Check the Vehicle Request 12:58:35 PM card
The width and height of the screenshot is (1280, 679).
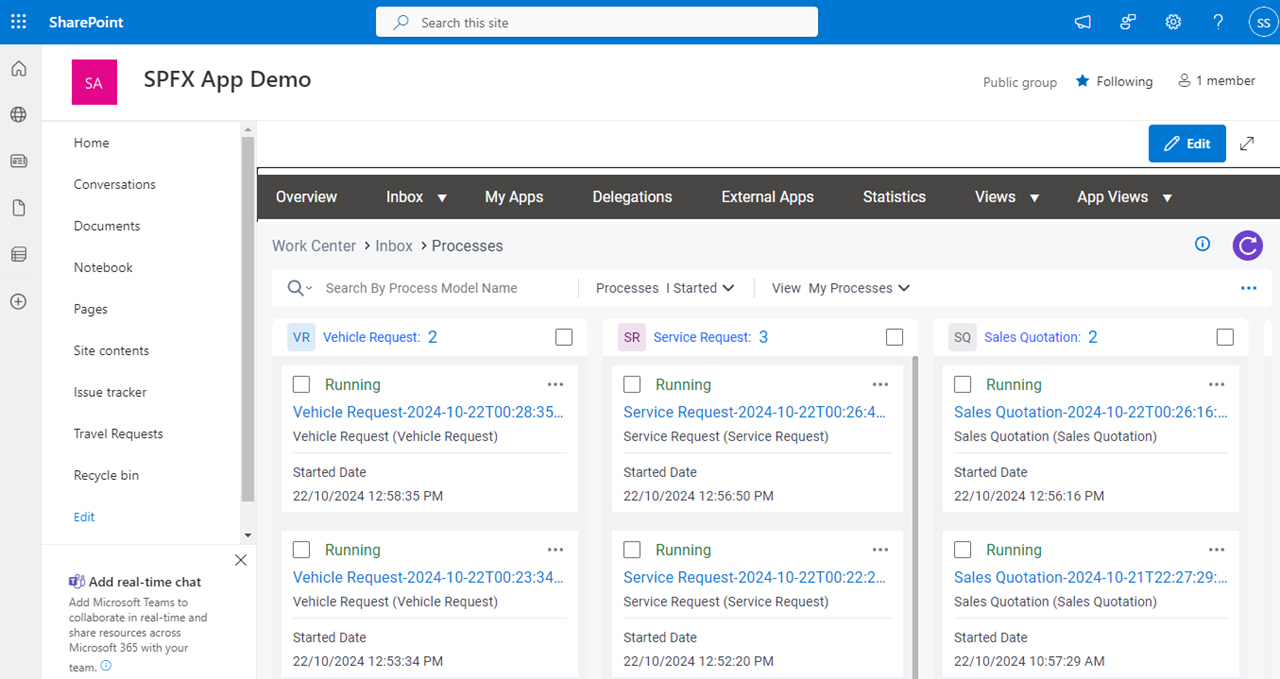301,384
